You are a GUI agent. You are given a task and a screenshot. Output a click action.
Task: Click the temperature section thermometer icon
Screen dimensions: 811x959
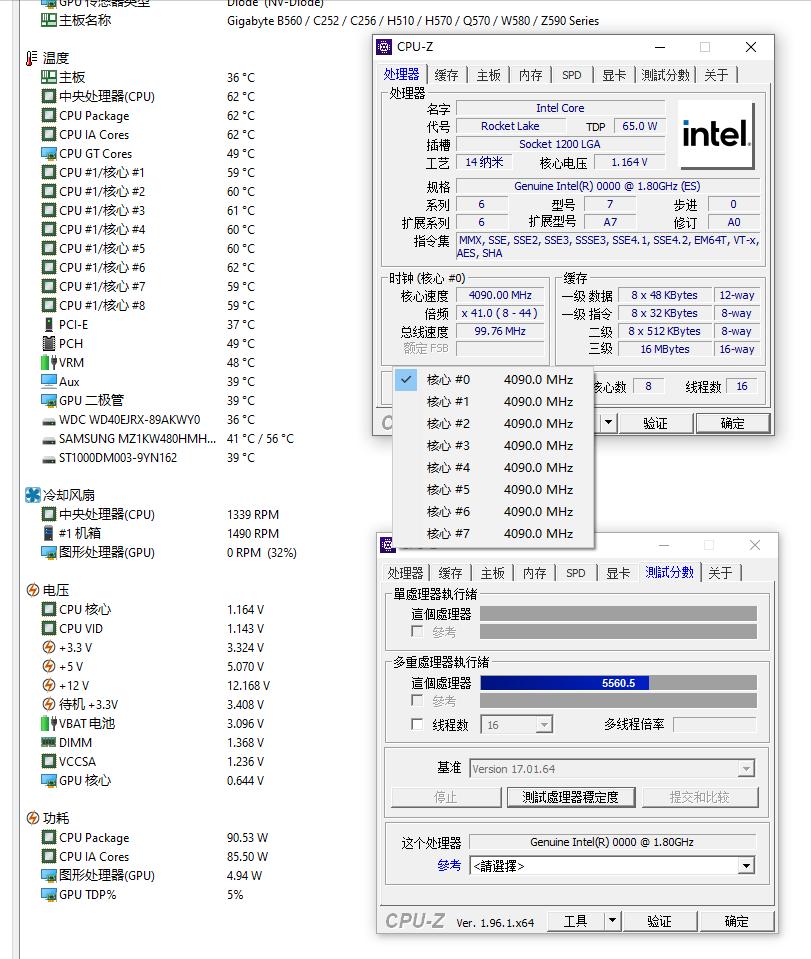[x=31, y=58]
